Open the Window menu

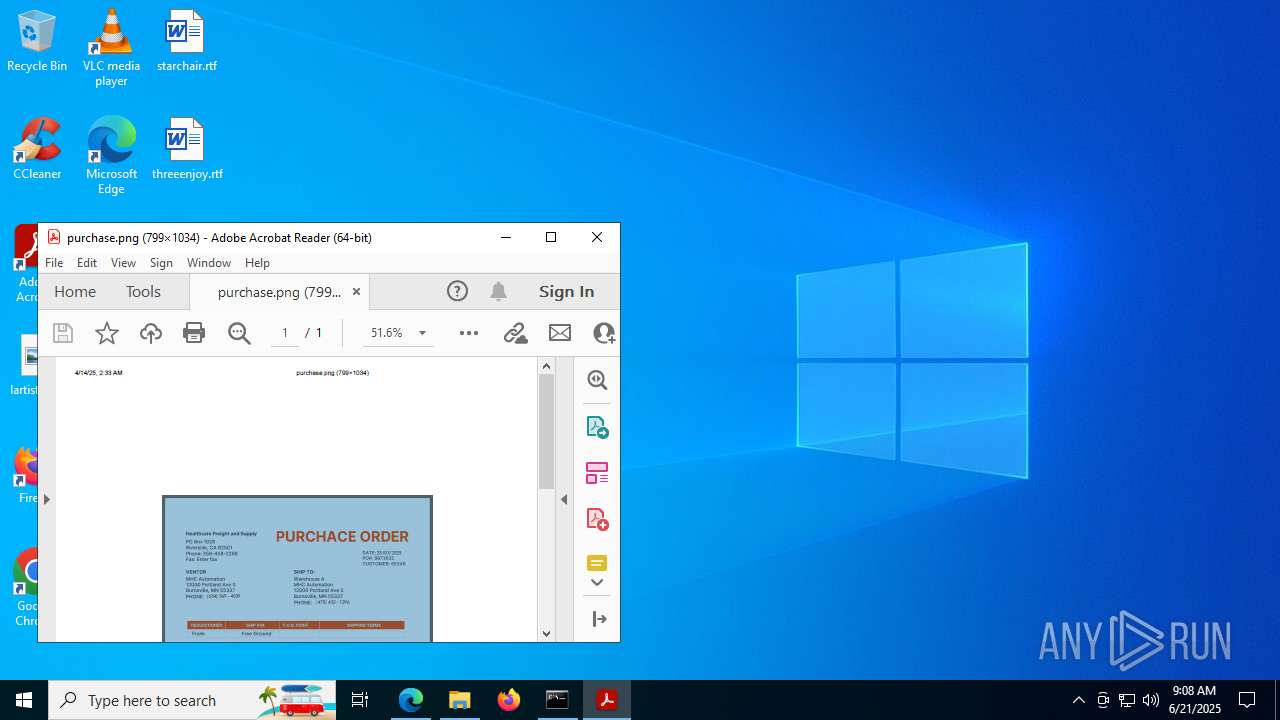tap(209, 263)
